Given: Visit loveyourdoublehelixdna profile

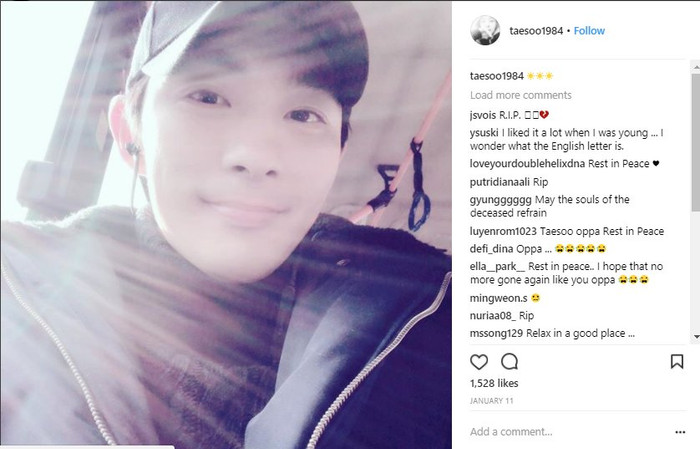Looking at the screenshot, I should point(527,164).
